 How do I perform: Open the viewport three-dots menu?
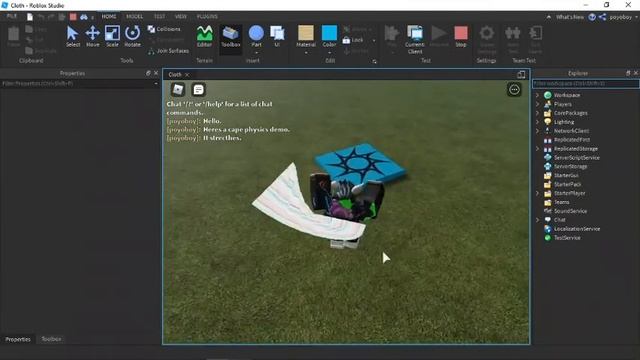click(x=514, y=89)
